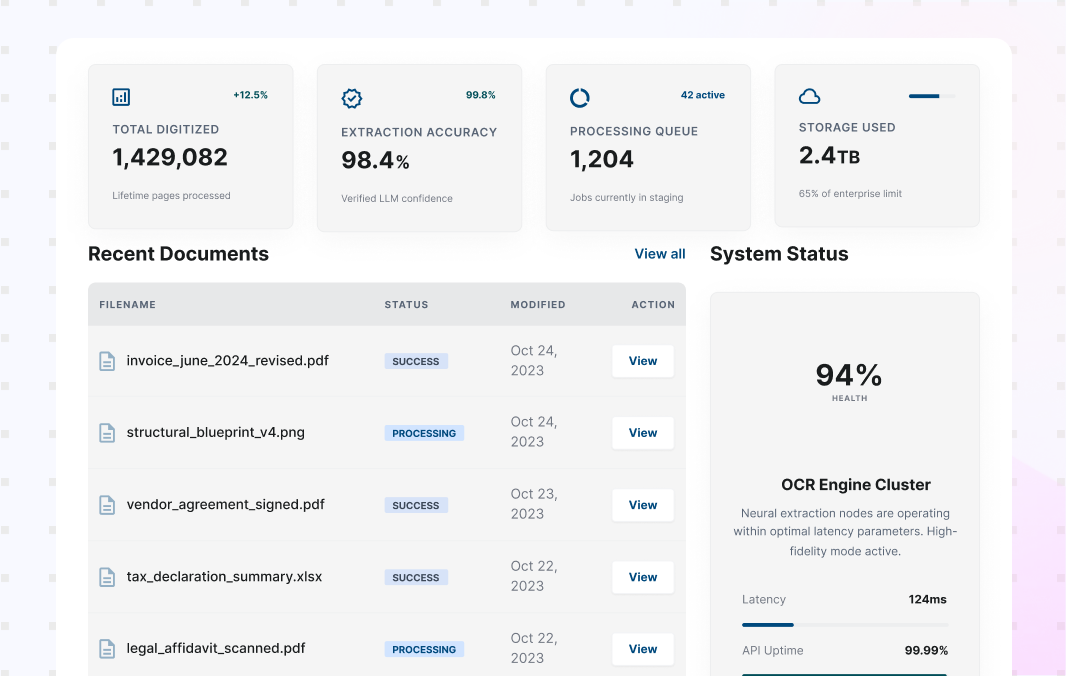Click the Verified LLM confidence caption

click(396, 198)
